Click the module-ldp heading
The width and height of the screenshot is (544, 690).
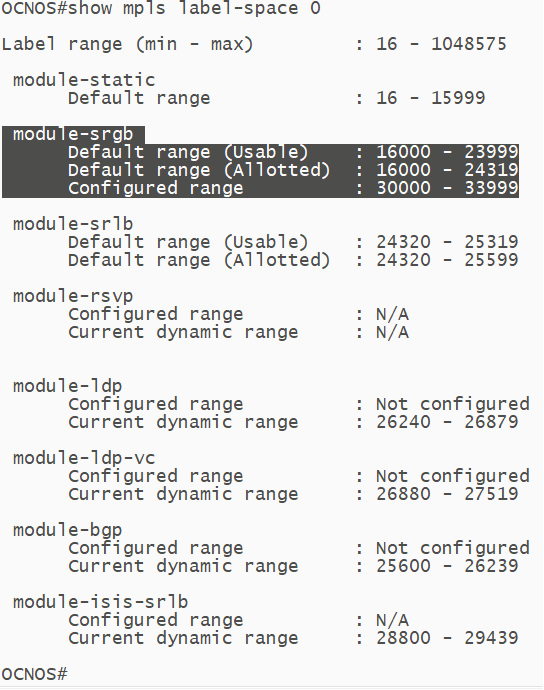tap(67, 386)
